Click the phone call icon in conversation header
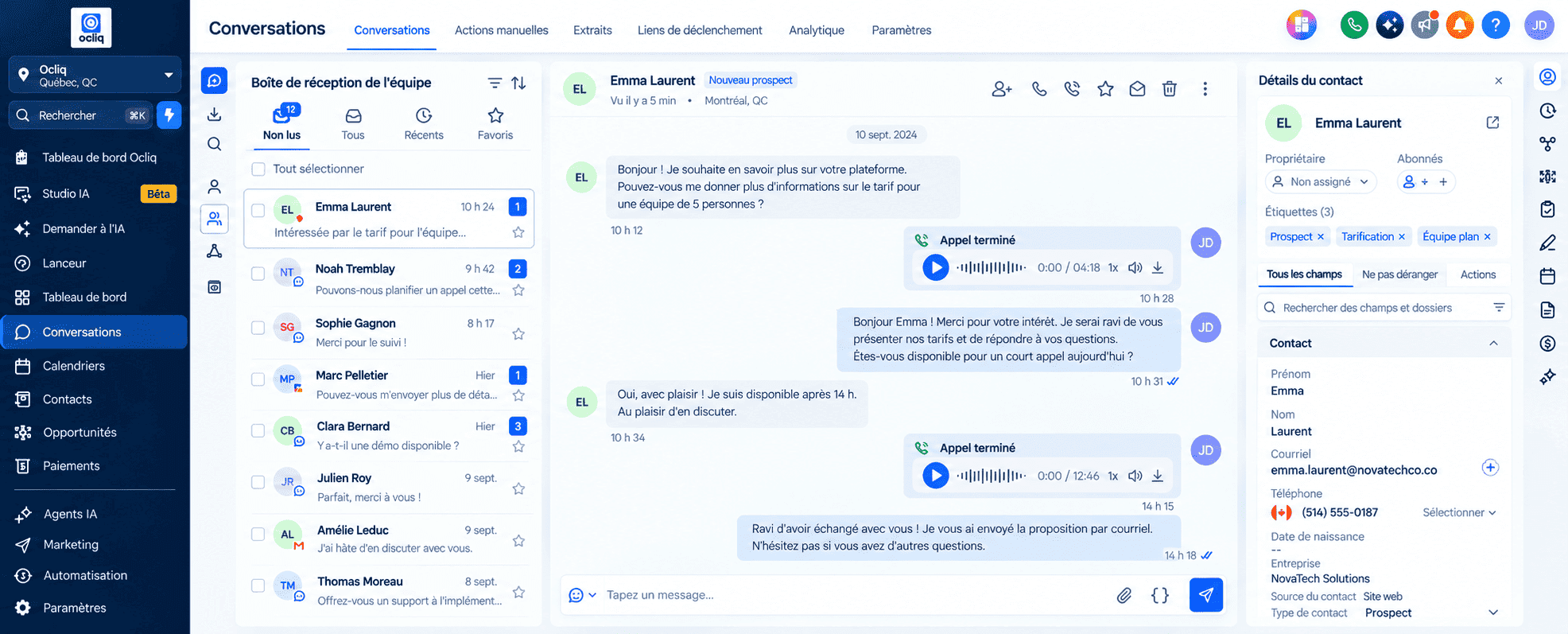Viewport: 1568px width, 634px height. 1038,89
